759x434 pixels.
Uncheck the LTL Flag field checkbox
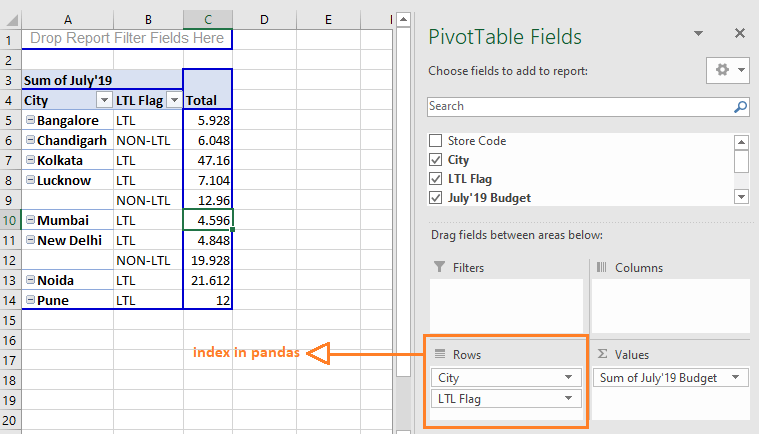point(435,179)
